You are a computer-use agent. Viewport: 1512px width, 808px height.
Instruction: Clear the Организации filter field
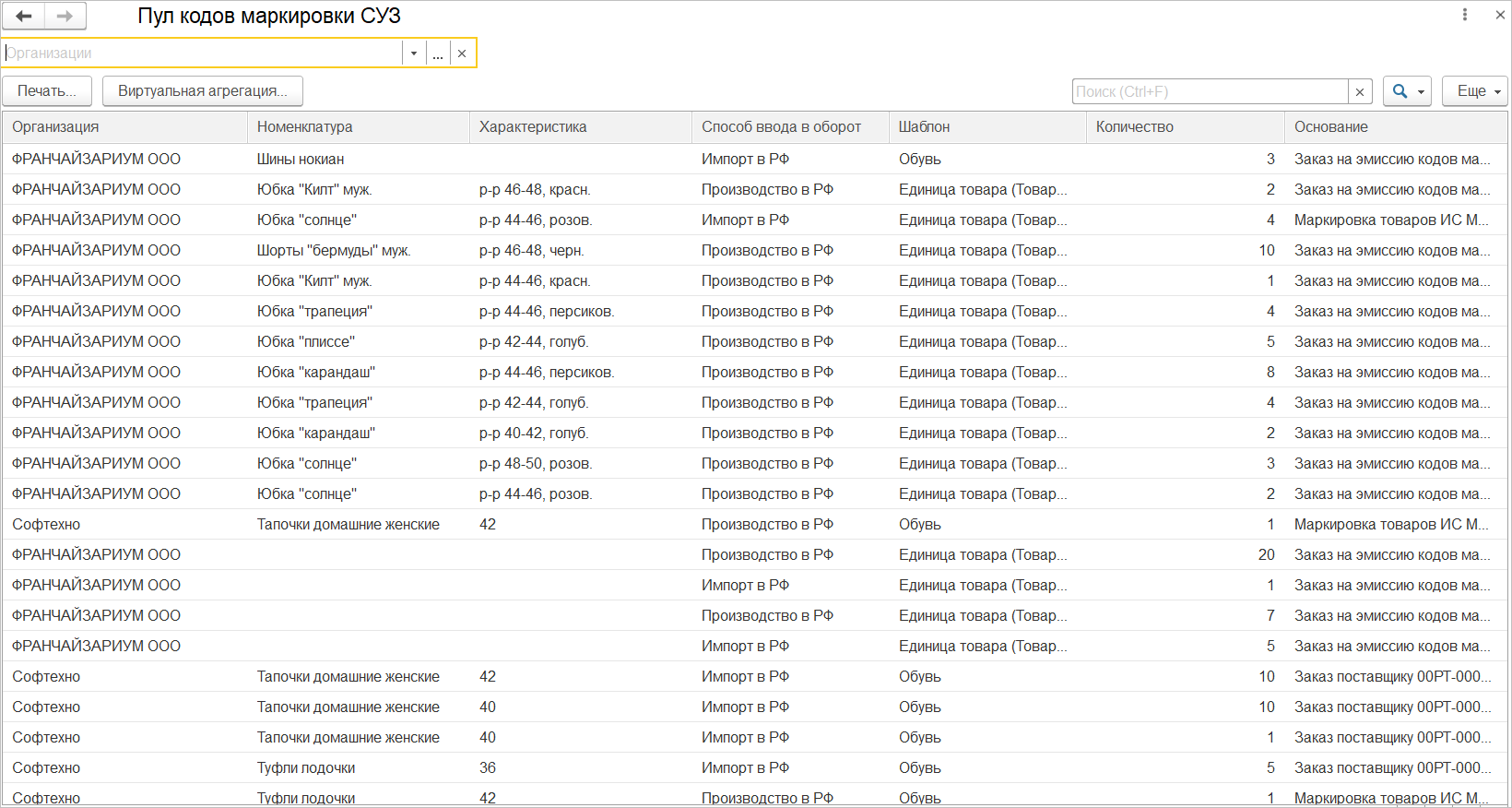pyautogui.click(x=462, y=53)
